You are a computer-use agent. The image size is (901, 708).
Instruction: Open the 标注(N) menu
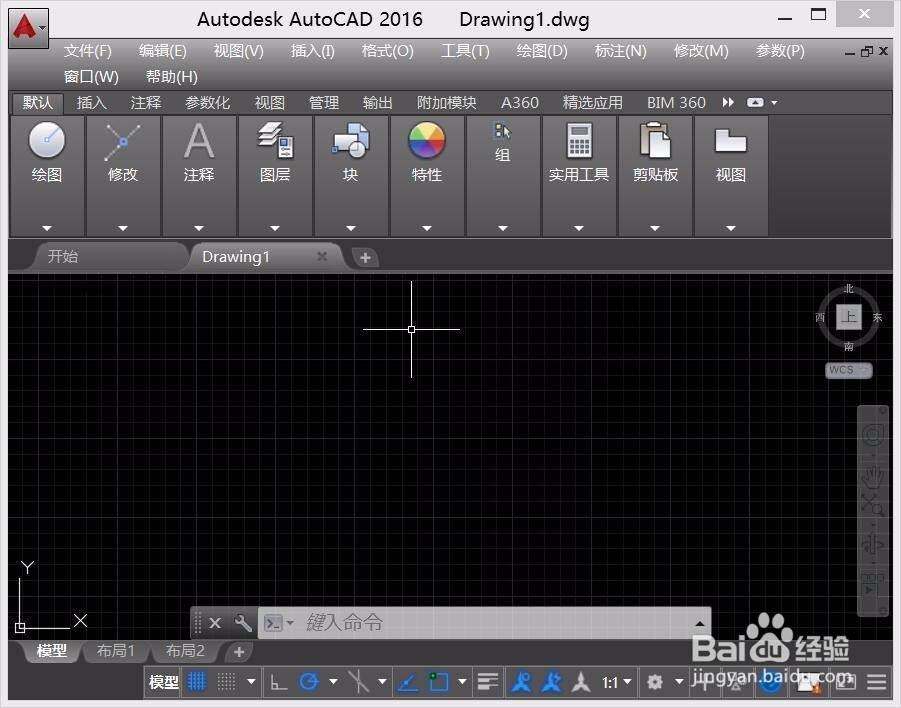(620, 51)
